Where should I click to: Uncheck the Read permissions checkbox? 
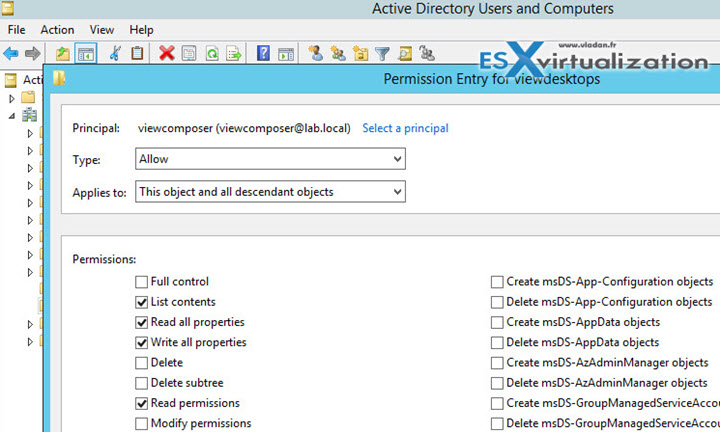tap(141, 403)
